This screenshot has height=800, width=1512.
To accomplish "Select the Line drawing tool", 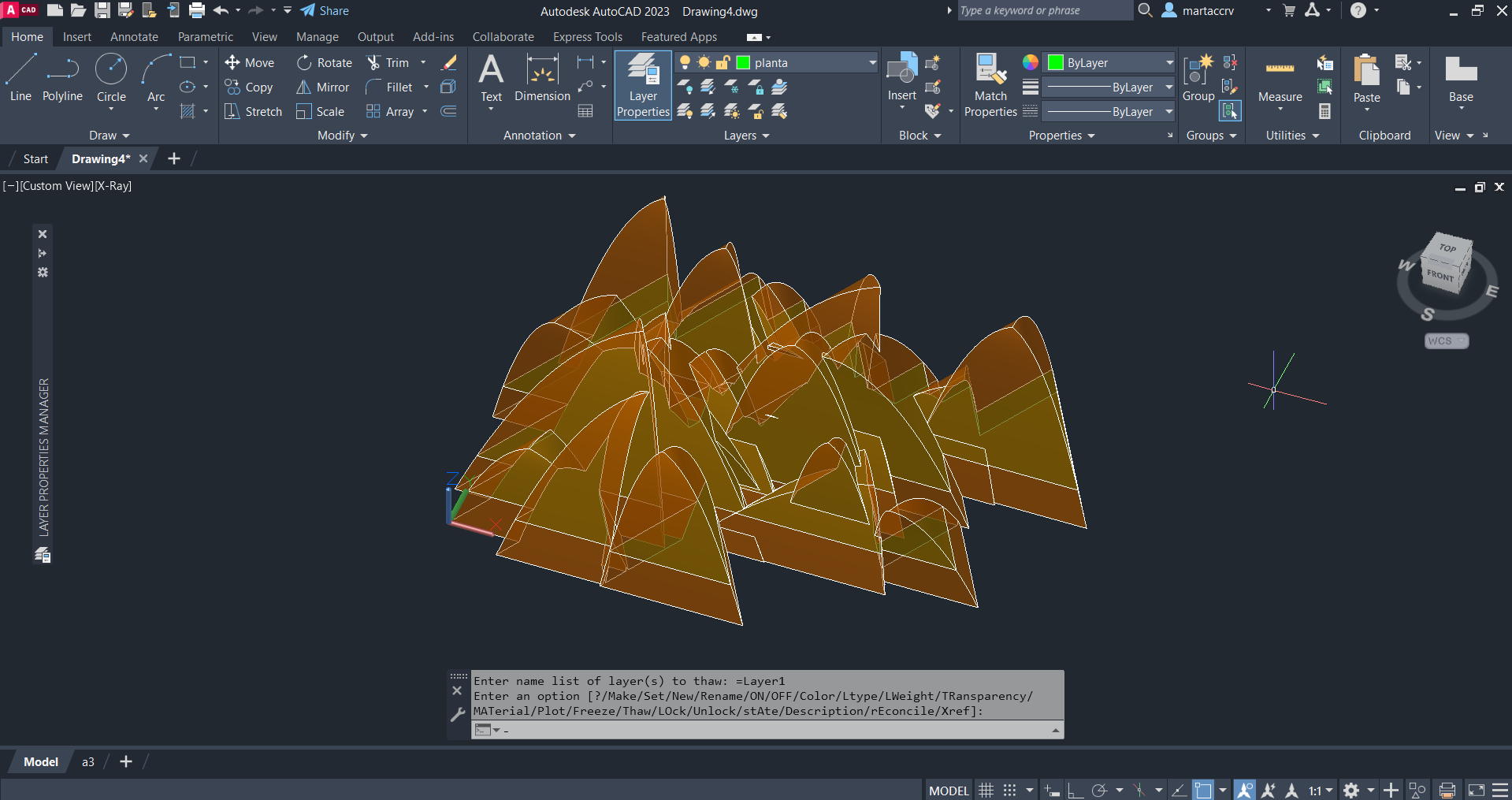I will click(x=20, y=78).
